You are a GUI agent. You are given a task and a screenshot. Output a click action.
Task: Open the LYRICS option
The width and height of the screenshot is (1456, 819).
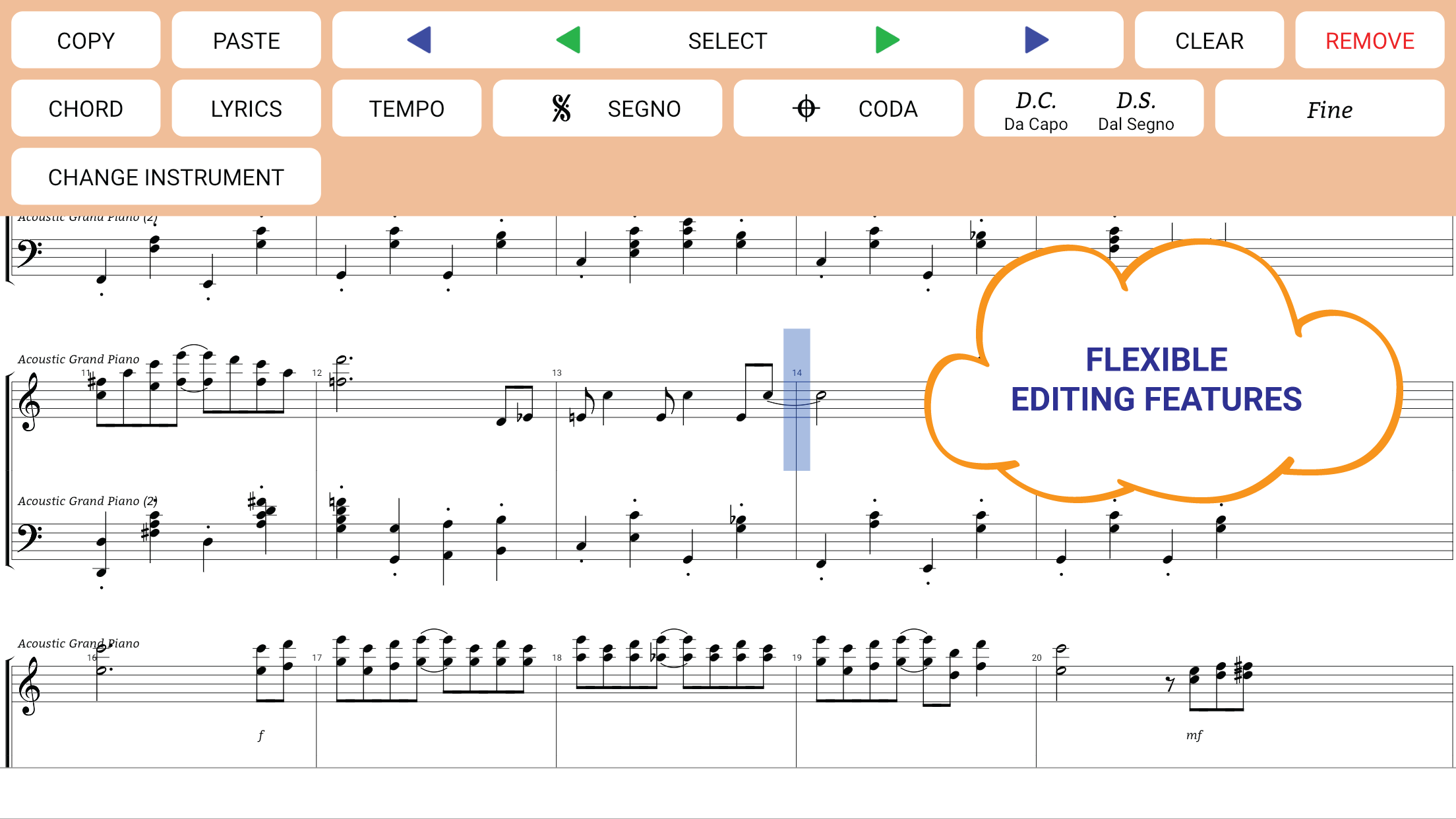point(246,109)
